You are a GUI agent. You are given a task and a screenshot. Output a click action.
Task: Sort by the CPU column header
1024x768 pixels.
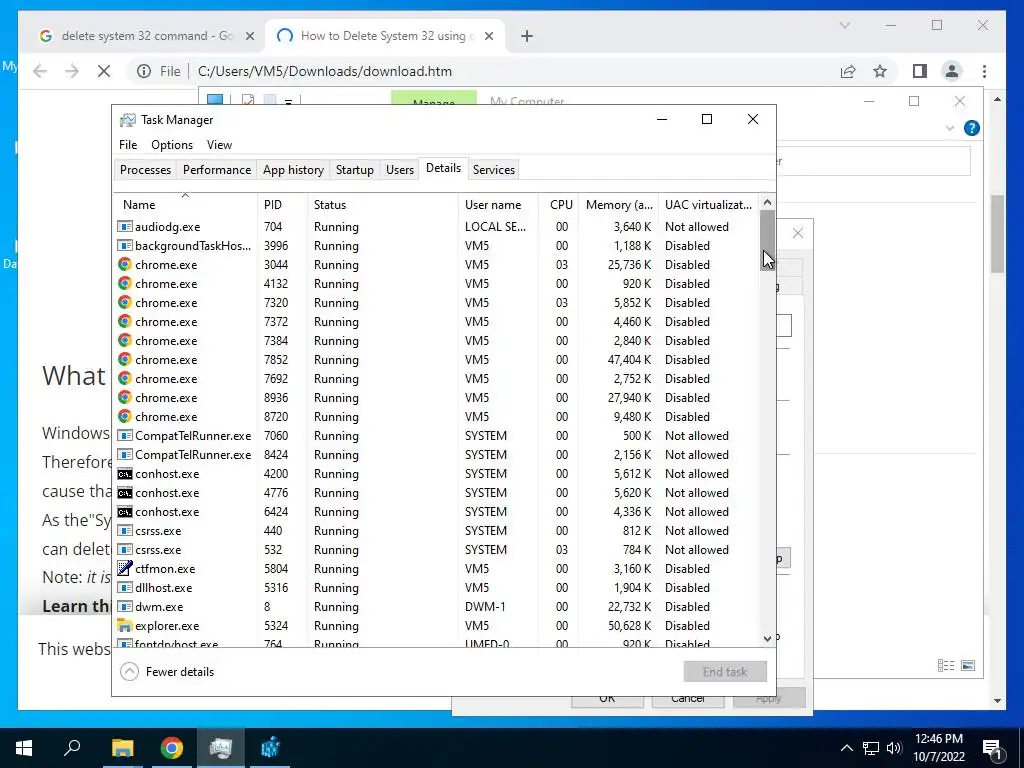pos(559,204)
